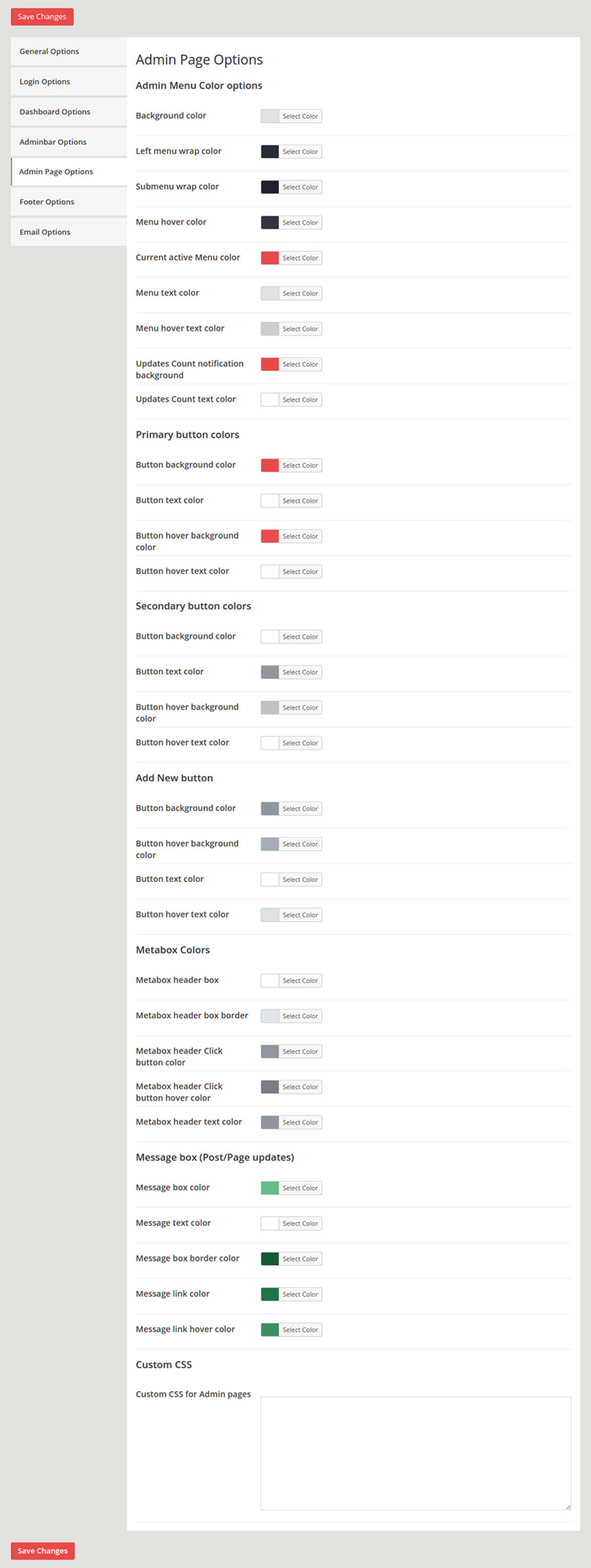Click Select Color for Left menu wrap color
Image resolution: width=591 pixels, height=1568 pixels.
(x=300, y=152)
